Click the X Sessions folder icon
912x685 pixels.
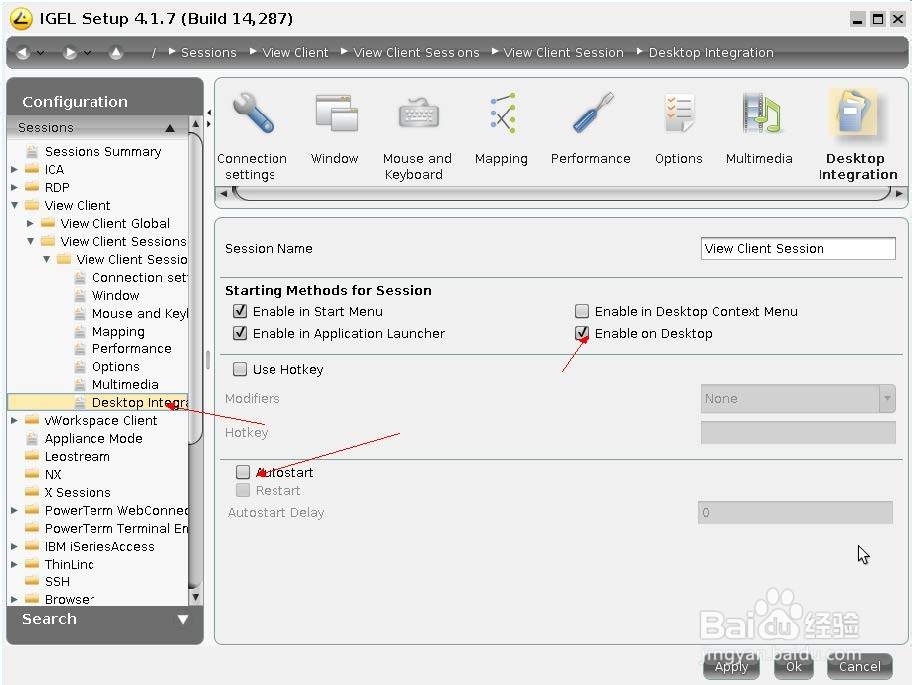(32, 493)
